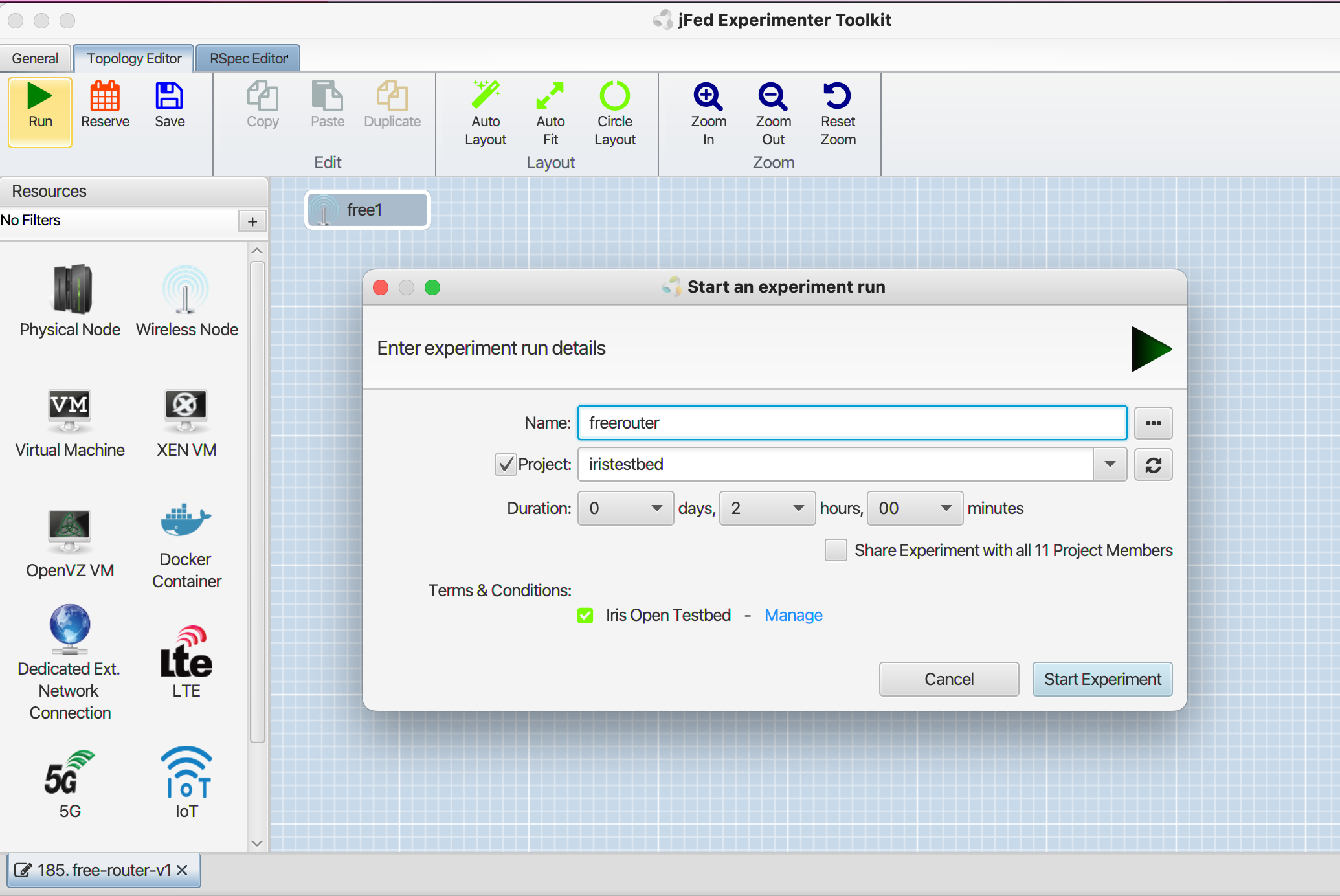The height and width of the screenshot is (896, 1340).
Task: Click the refresh projects icon button
Action: point(1153,464)
